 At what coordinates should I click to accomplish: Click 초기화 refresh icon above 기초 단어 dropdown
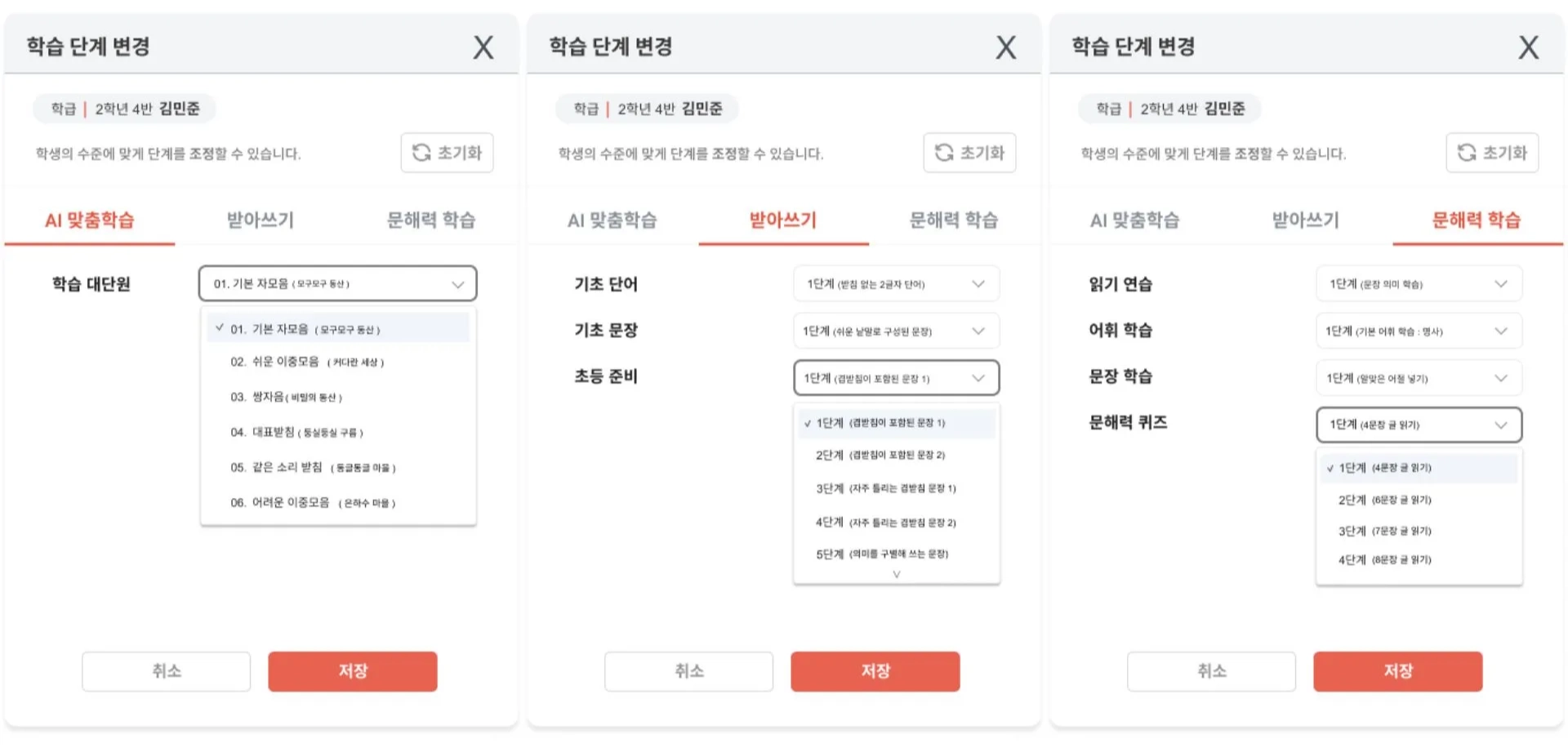tap(944, 153)
